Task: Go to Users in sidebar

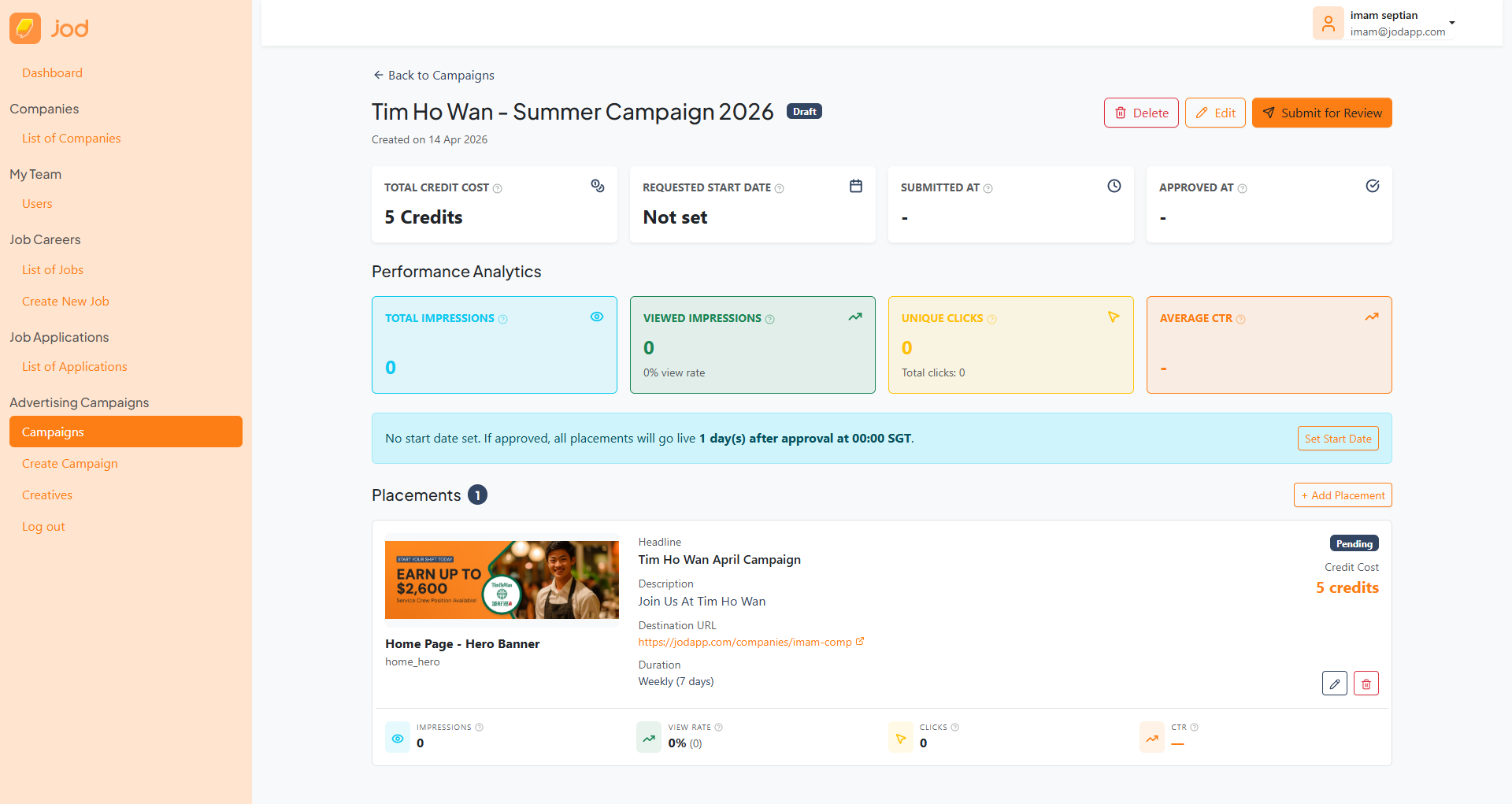Action: click(37, 204)
